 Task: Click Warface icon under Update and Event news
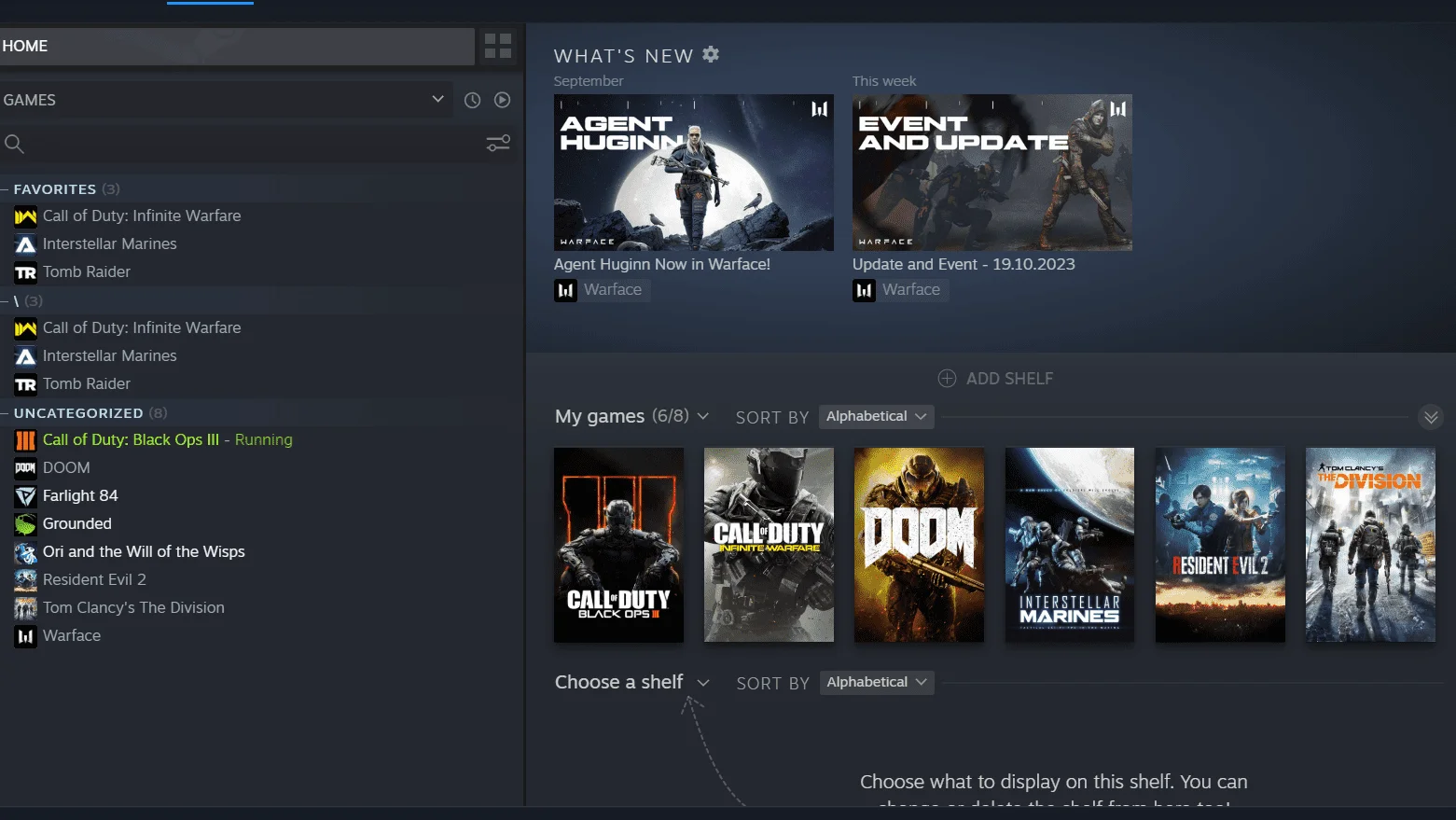coord(864,290)
